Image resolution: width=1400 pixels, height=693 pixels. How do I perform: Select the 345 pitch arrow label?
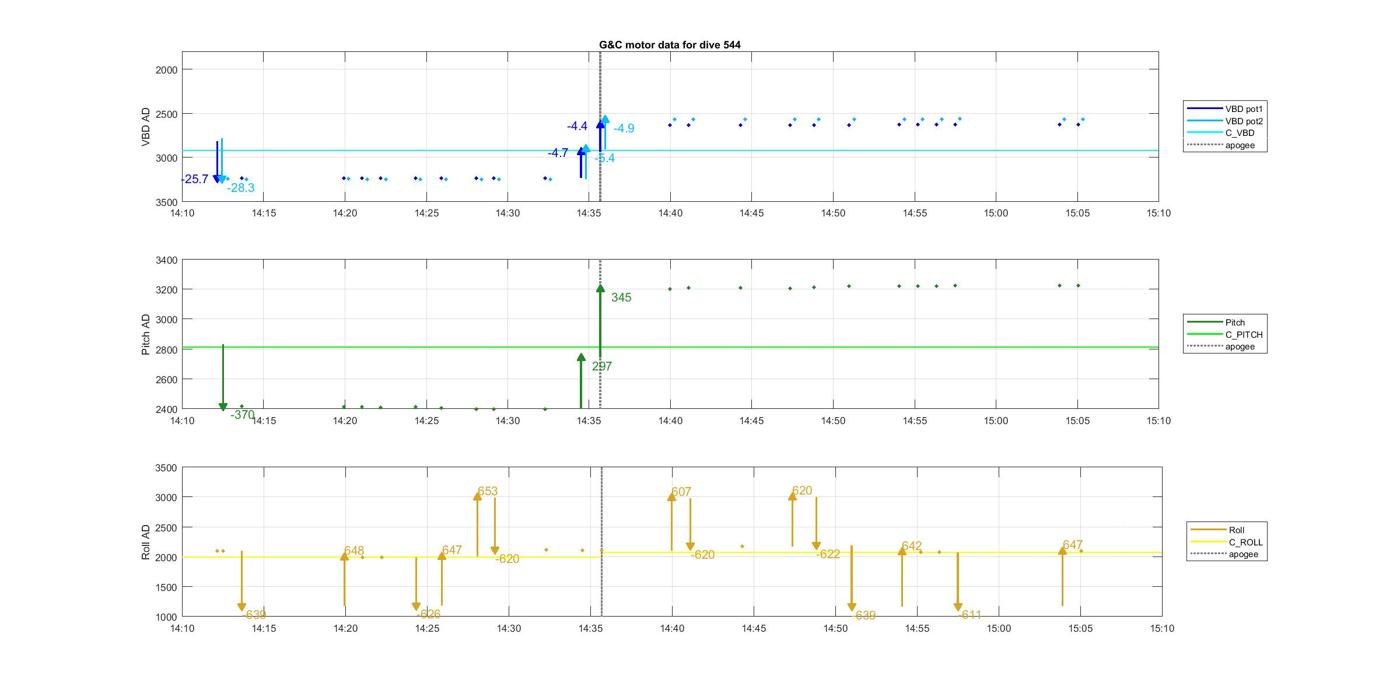[x=621, y=298]
